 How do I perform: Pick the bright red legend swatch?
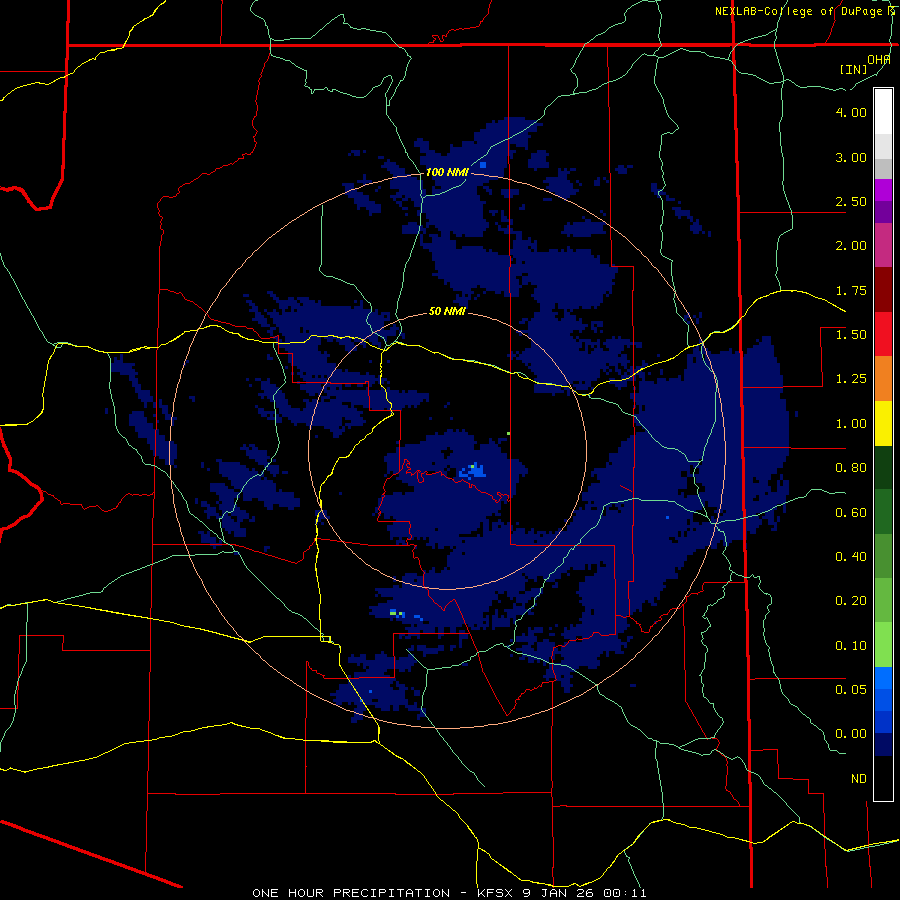[883, 334]
